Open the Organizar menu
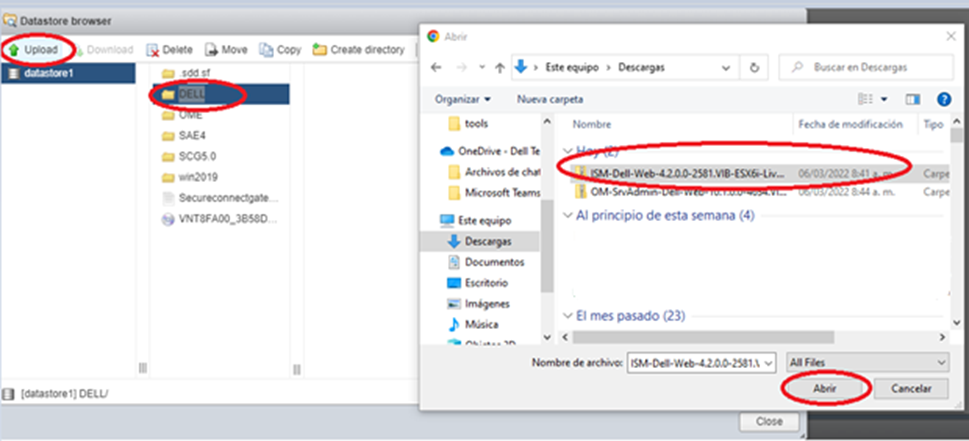This screenshot has width=969, height=441. click(463, 99)
